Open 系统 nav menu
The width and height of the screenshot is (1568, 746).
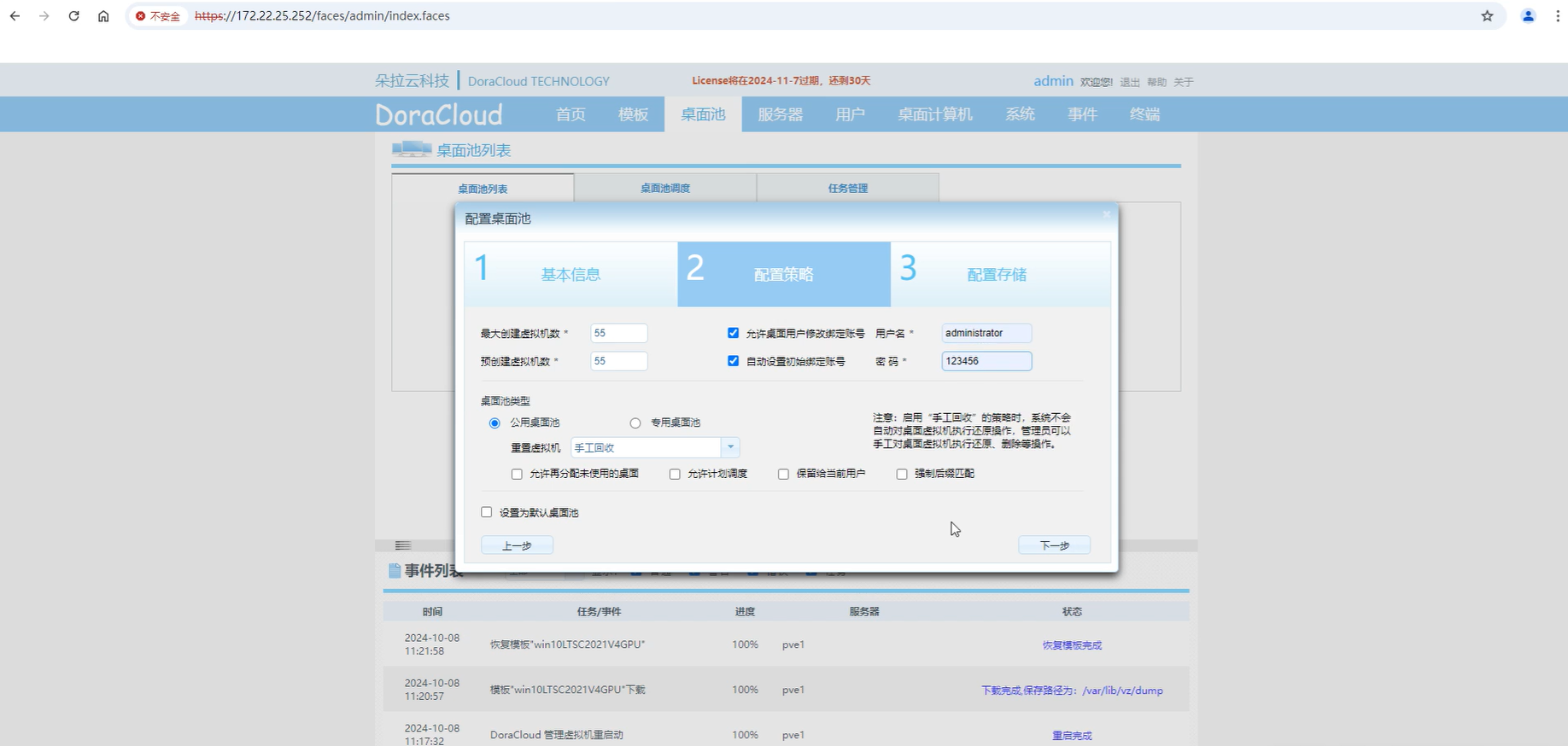(x=1020, y=114)
